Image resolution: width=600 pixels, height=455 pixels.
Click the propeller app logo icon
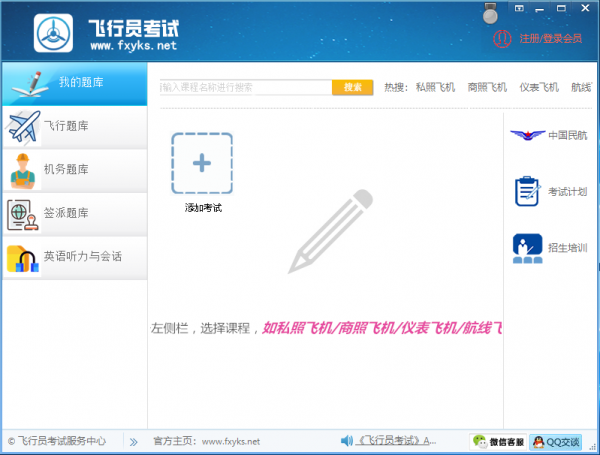53,33
